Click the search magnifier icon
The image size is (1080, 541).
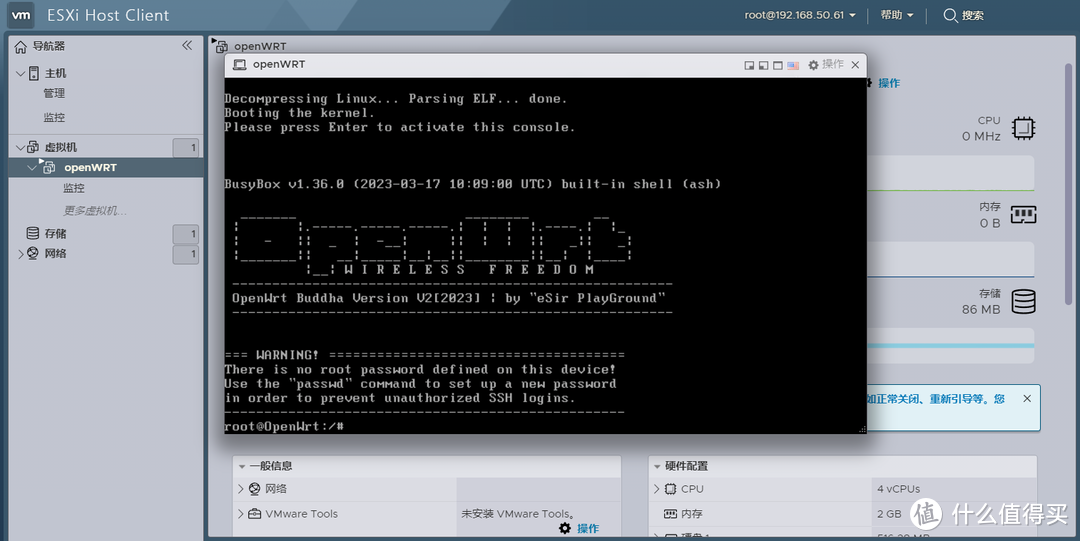point(950,15)
